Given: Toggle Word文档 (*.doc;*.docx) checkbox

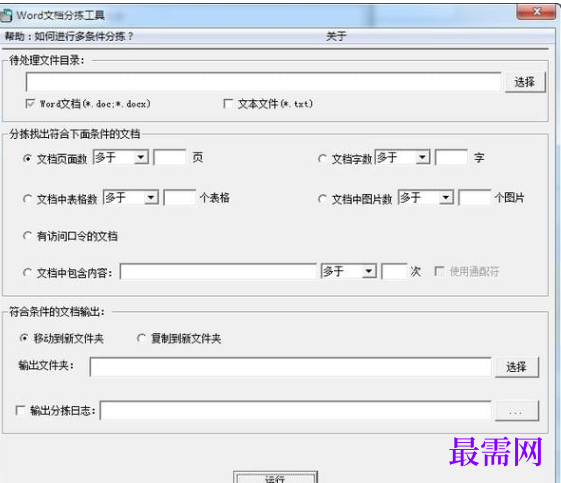Looking at the screenshot, I should pos(30,104).
